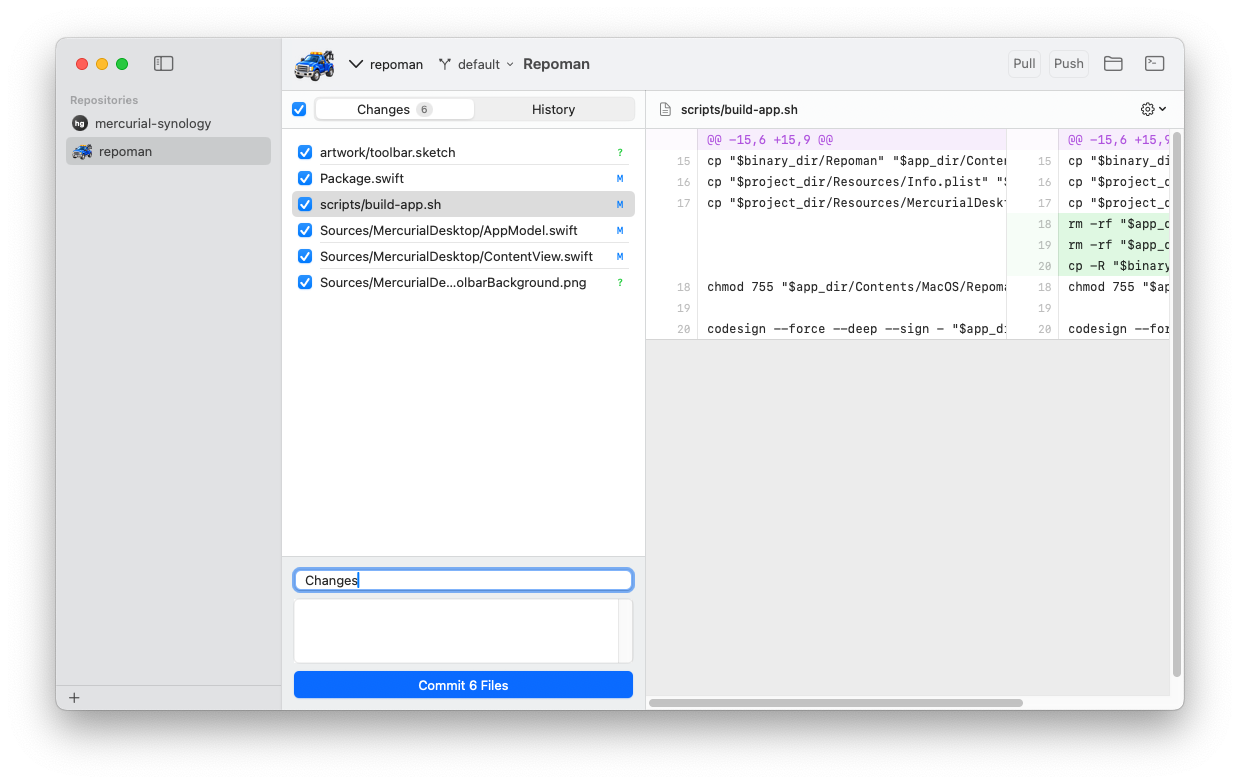Image resolution: width=1240 pixels, height=784 pixels.
Task: Click scripts/build-app.sh diff header title
Action: click(739, 110)
